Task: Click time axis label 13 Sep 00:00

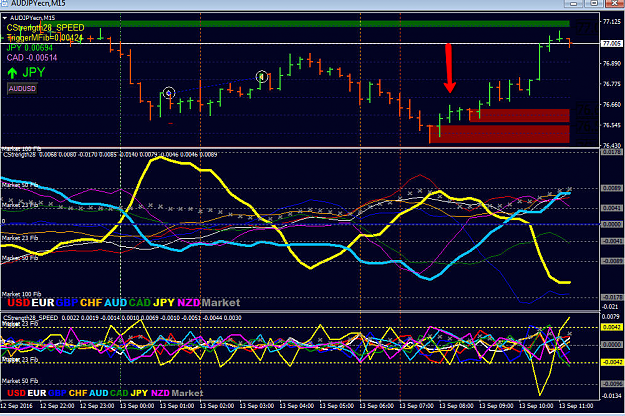Action: tap(137, 406)
